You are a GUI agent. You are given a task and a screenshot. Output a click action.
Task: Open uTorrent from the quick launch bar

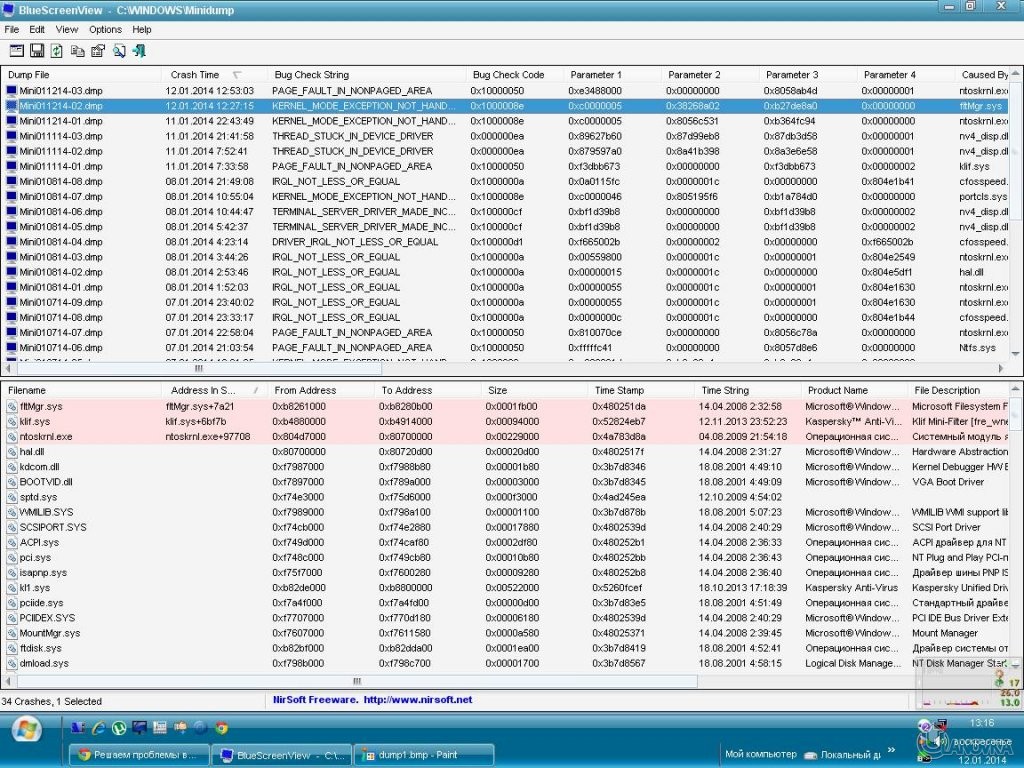[x=119, y=728]
